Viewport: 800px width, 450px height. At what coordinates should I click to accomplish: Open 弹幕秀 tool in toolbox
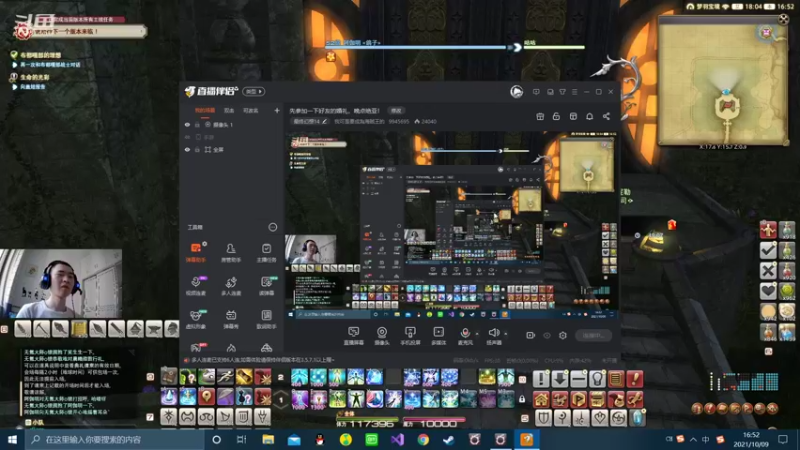(231, 319)
